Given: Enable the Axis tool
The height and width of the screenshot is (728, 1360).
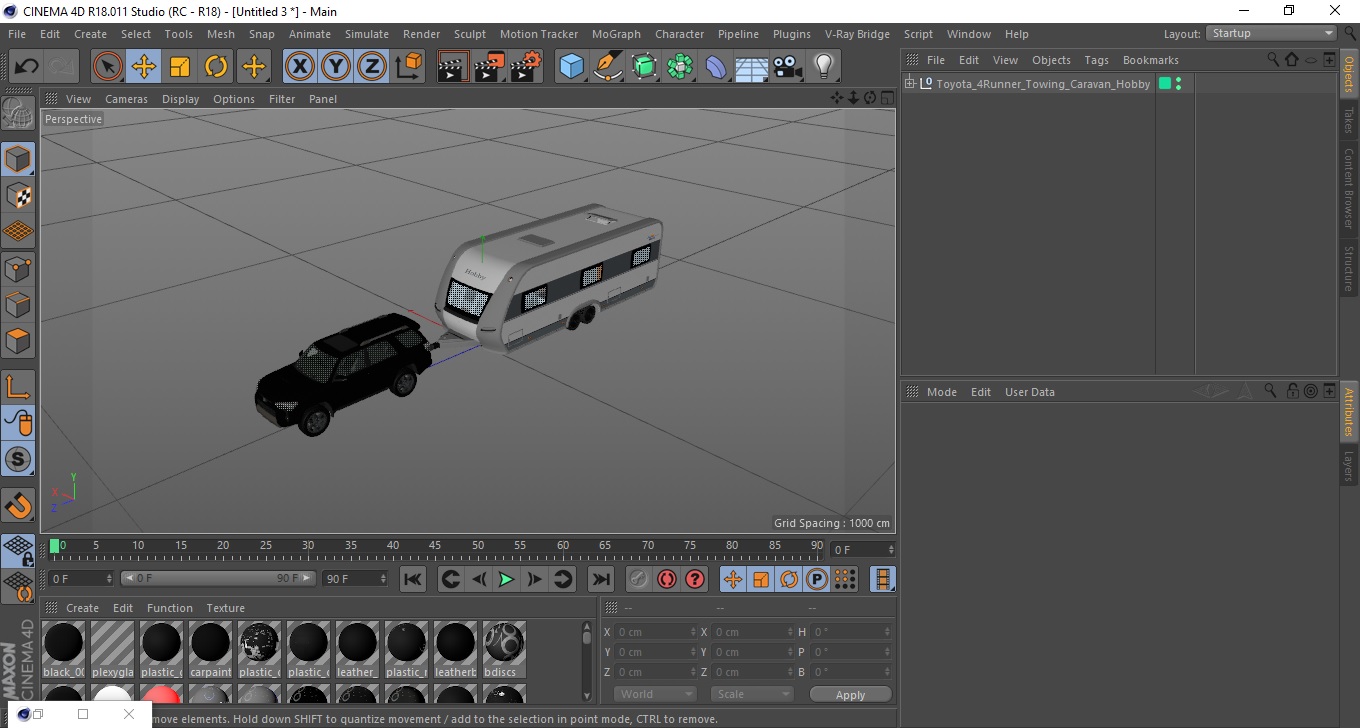Looking at the screenshot, I should (18, 387).
